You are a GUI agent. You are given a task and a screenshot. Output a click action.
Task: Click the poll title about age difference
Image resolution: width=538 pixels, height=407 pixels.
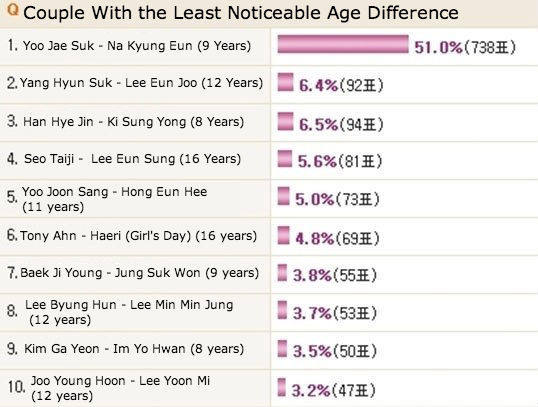[x=241, y=13]
